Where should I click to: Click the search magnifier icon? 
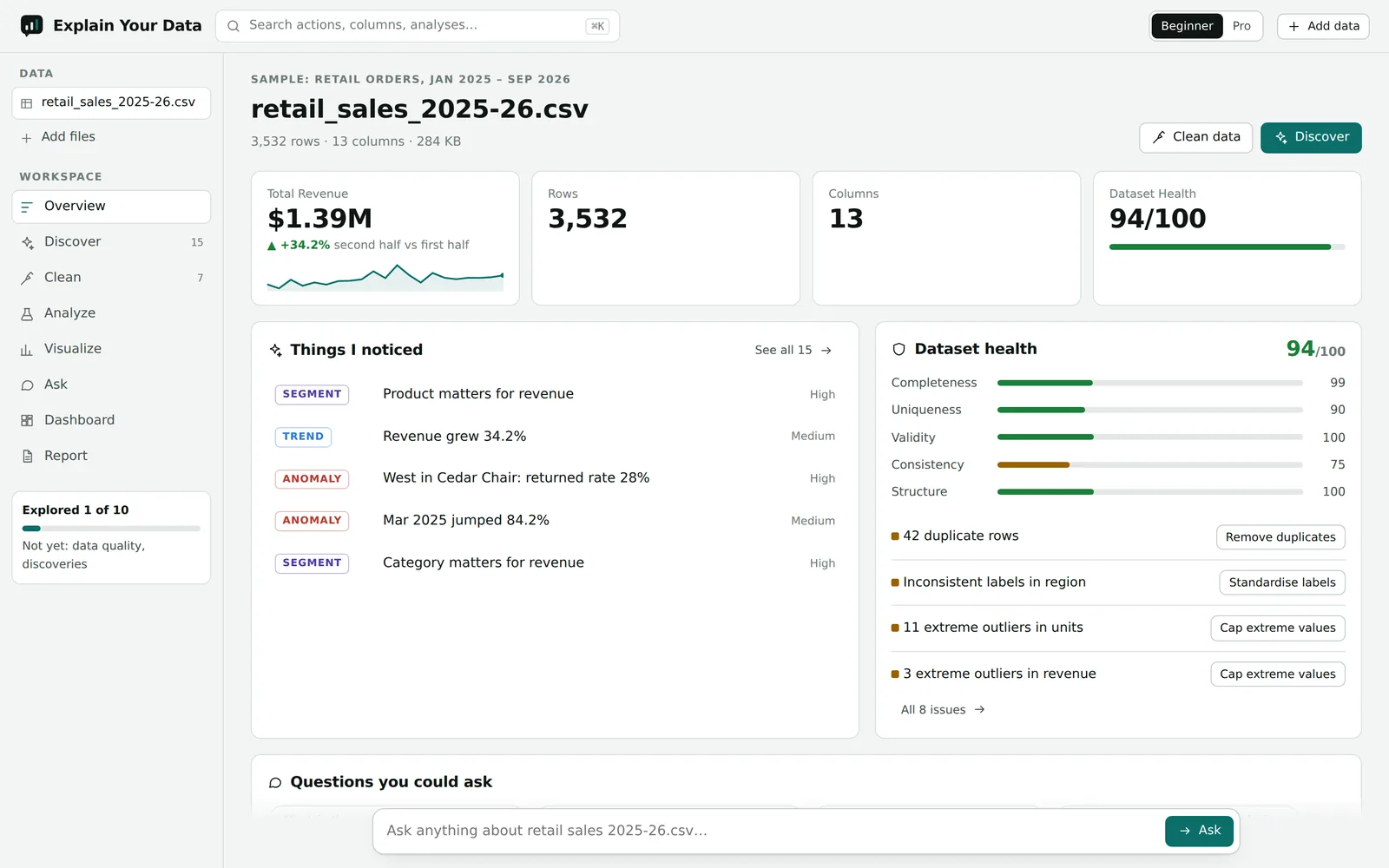[x=234, y=26]
